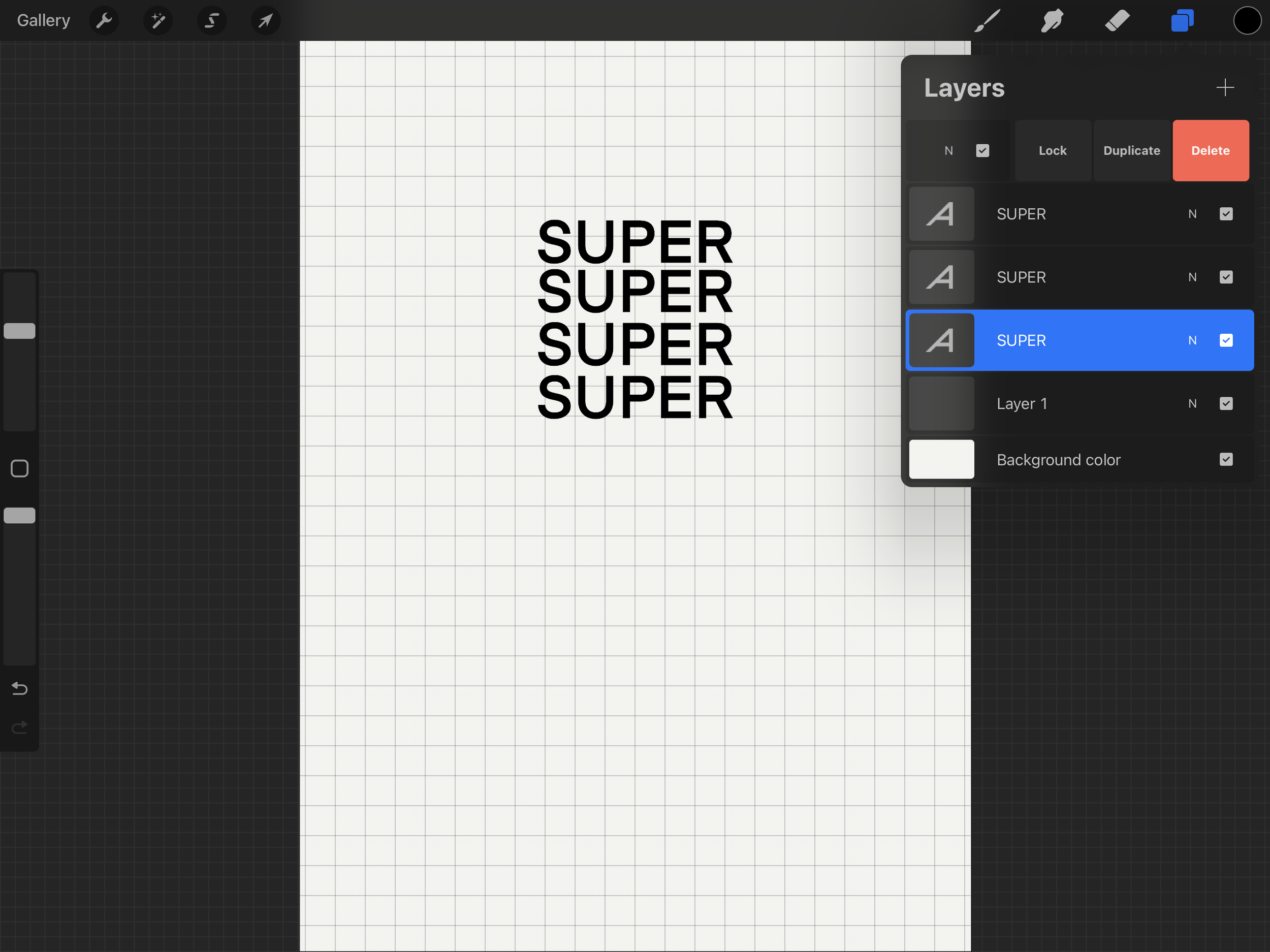Activate the Transform arrow tool
Screen dimensions: 1270x952
pyautogui.click(x=265, y=21)
